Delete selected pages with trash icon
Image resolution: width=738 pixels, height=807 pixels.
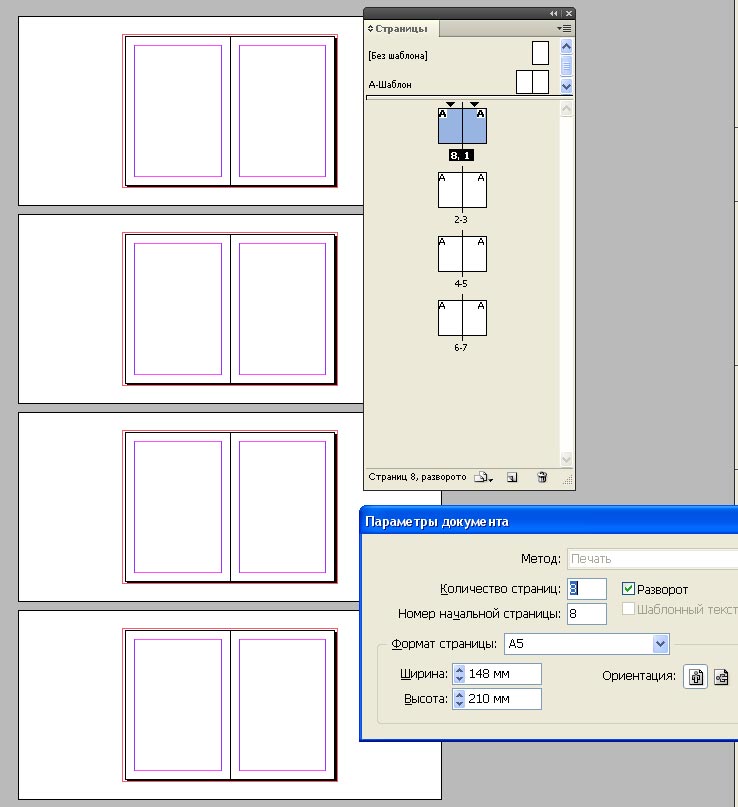[x=542, y=477]
